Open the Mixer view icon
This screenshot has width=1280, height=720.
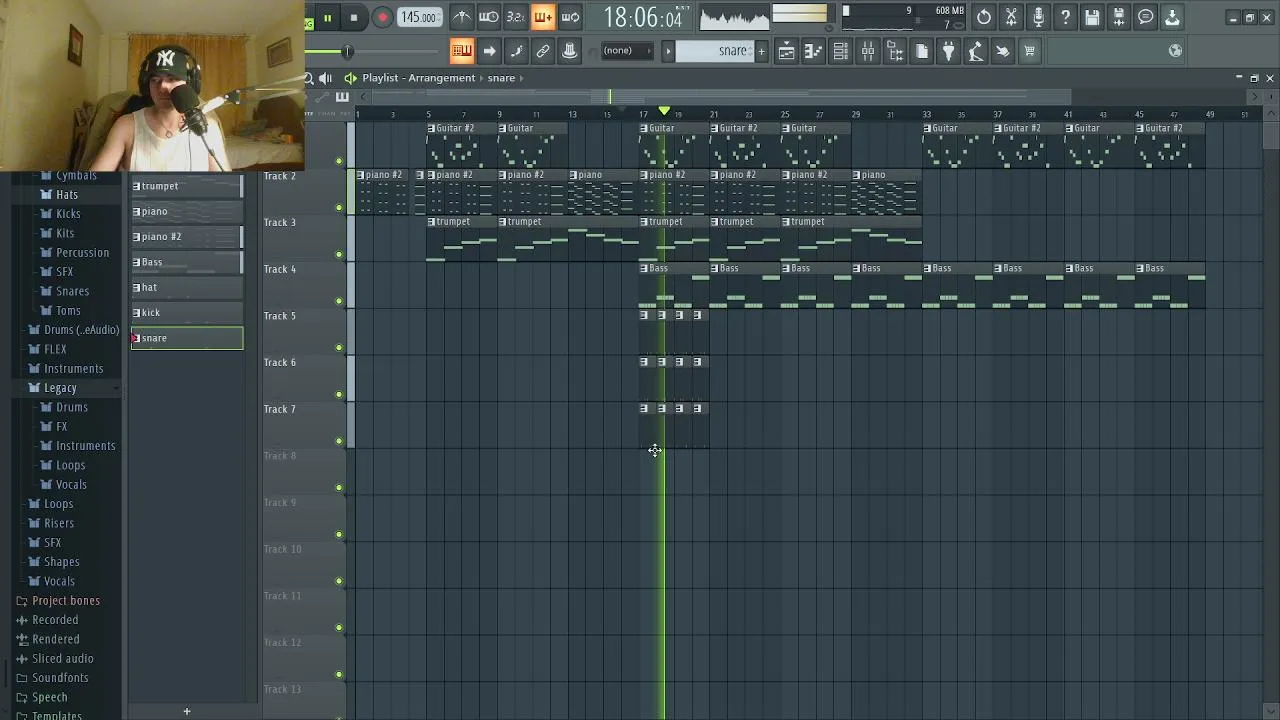(868, 51)
